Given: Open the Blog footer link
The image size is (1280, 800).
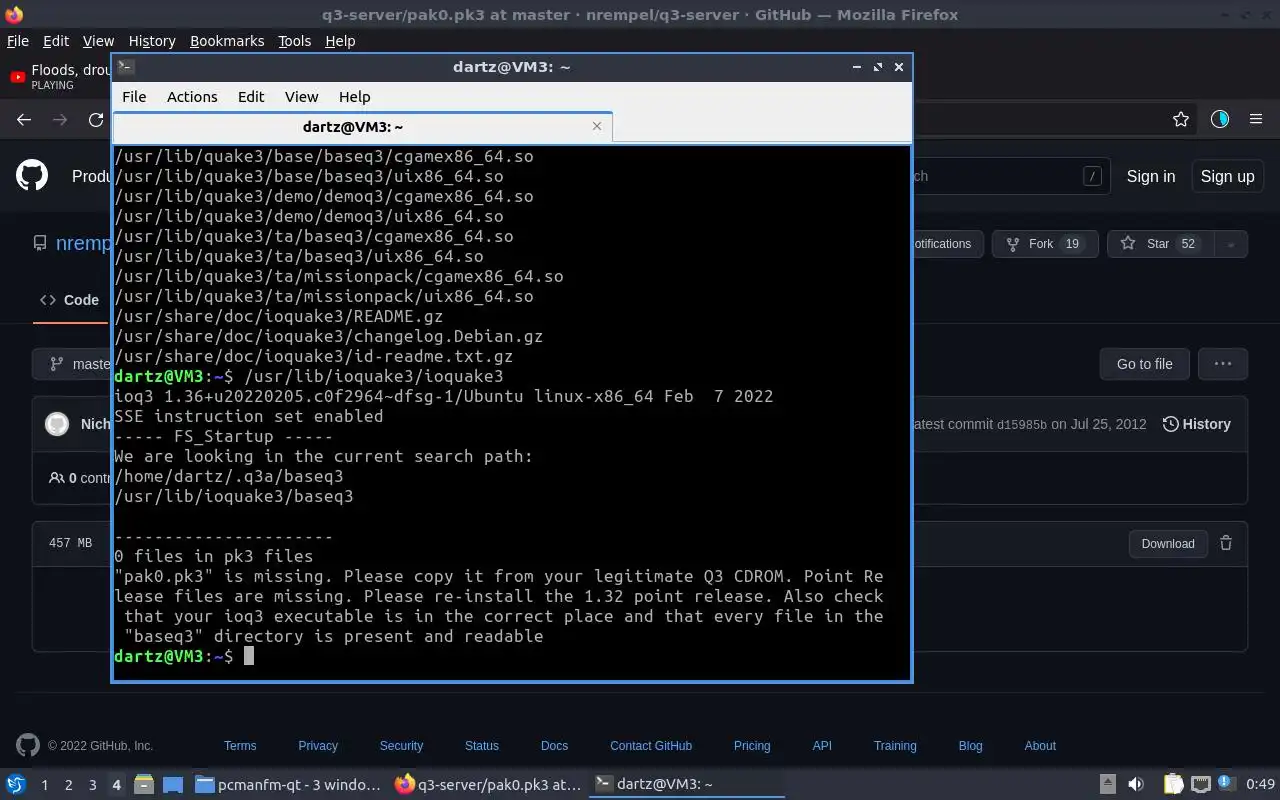Looking at the screenshot, I should (x=970, y=746).
